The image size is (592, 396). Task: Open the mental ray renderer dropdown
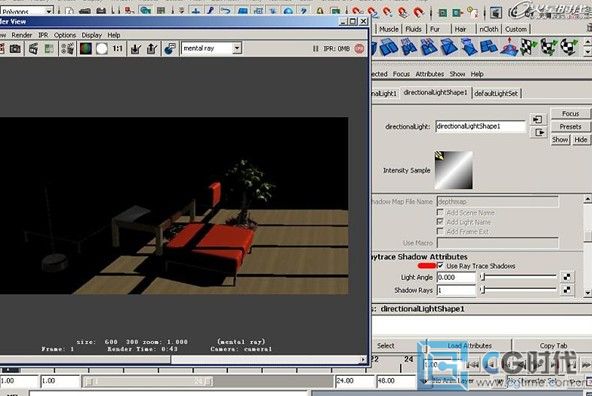click(237, 48)
